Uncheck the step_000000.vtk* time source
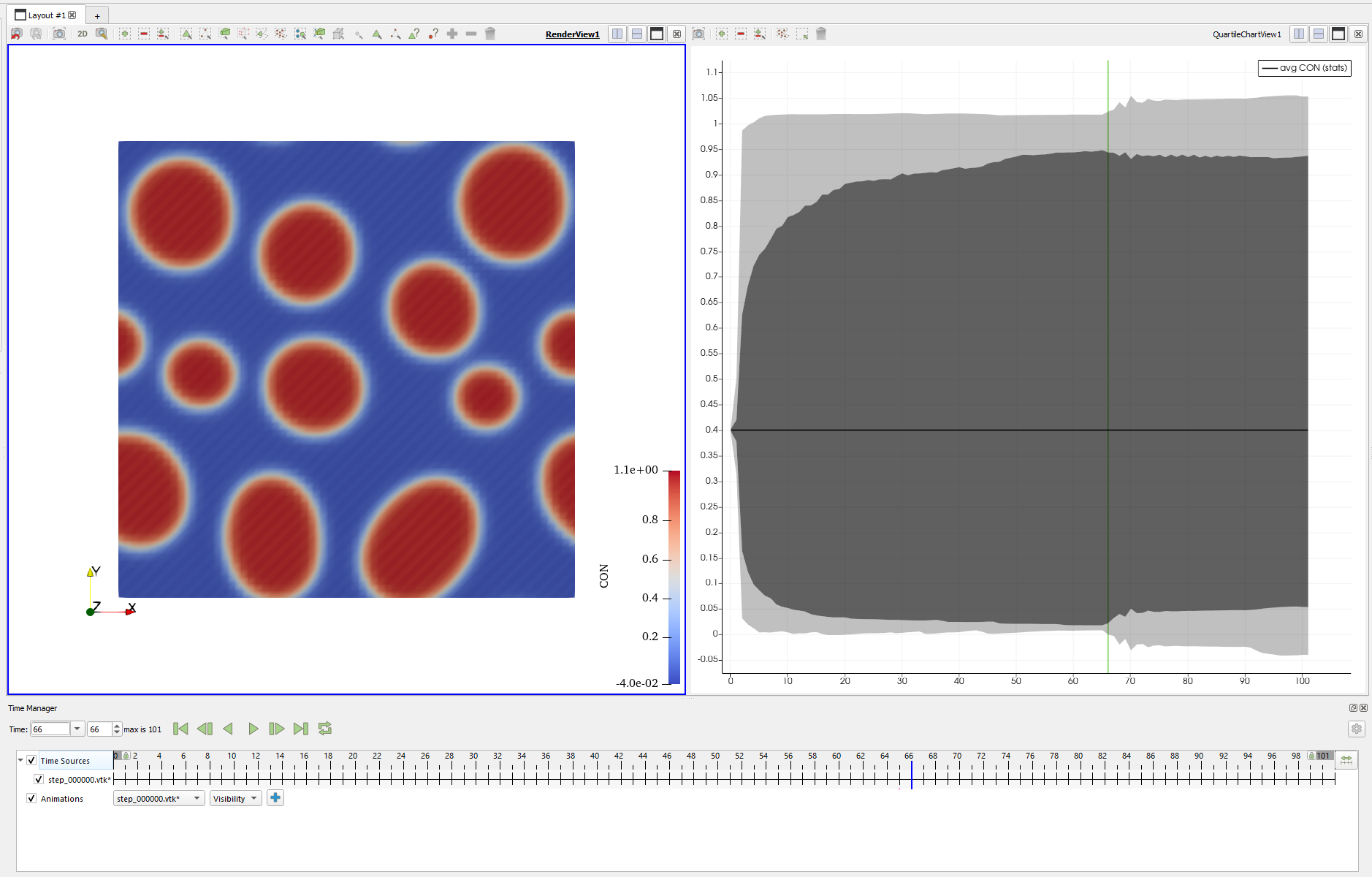Viewport: 1372px width, 877px height. click(39, 779)
